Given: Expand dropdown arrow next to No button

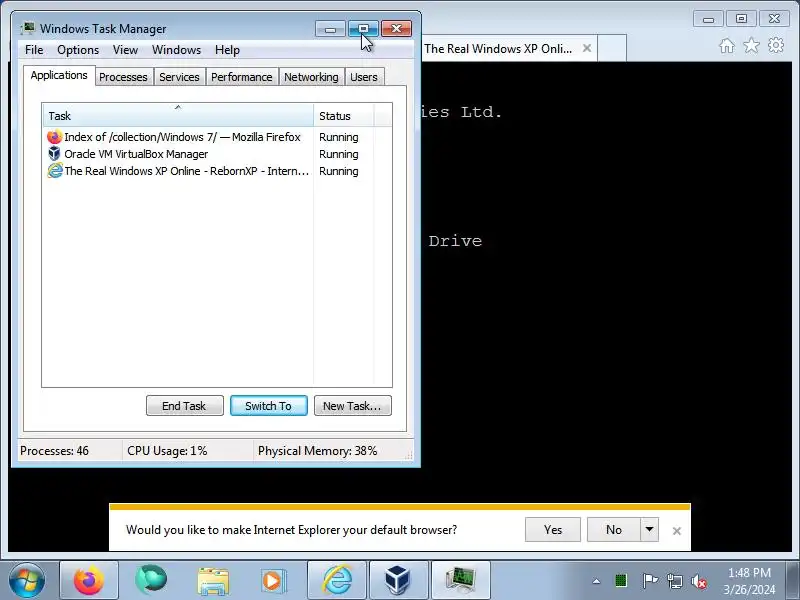Looking at the screenshot, I should click(x=649, y=530).
